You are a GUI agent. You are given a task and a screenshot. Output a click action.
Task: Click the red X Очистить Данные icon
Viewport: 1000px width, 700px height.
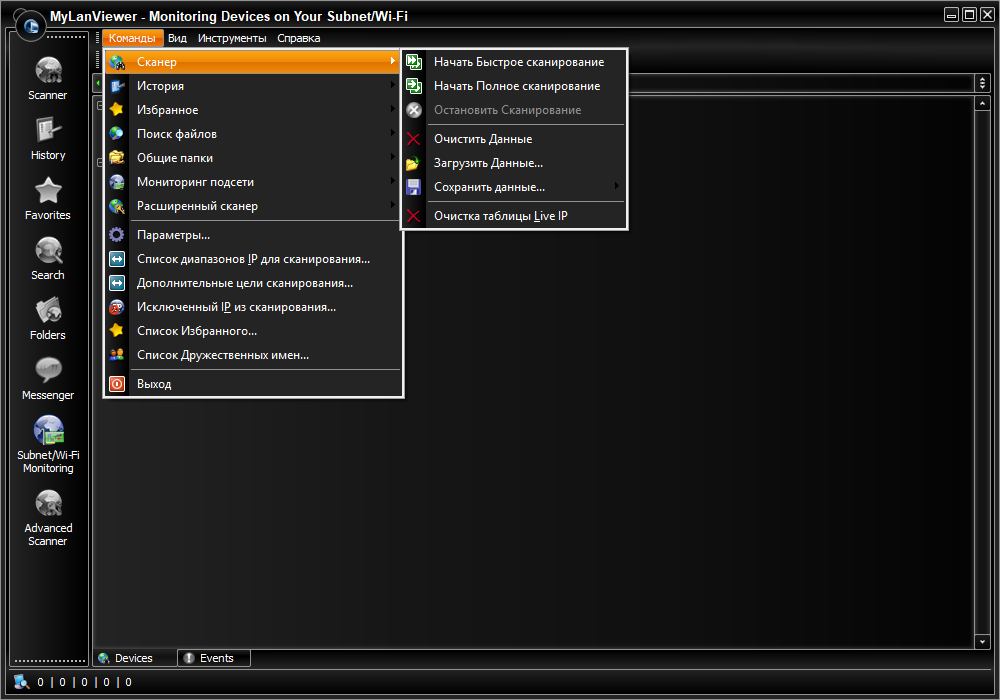pos(414,139)
